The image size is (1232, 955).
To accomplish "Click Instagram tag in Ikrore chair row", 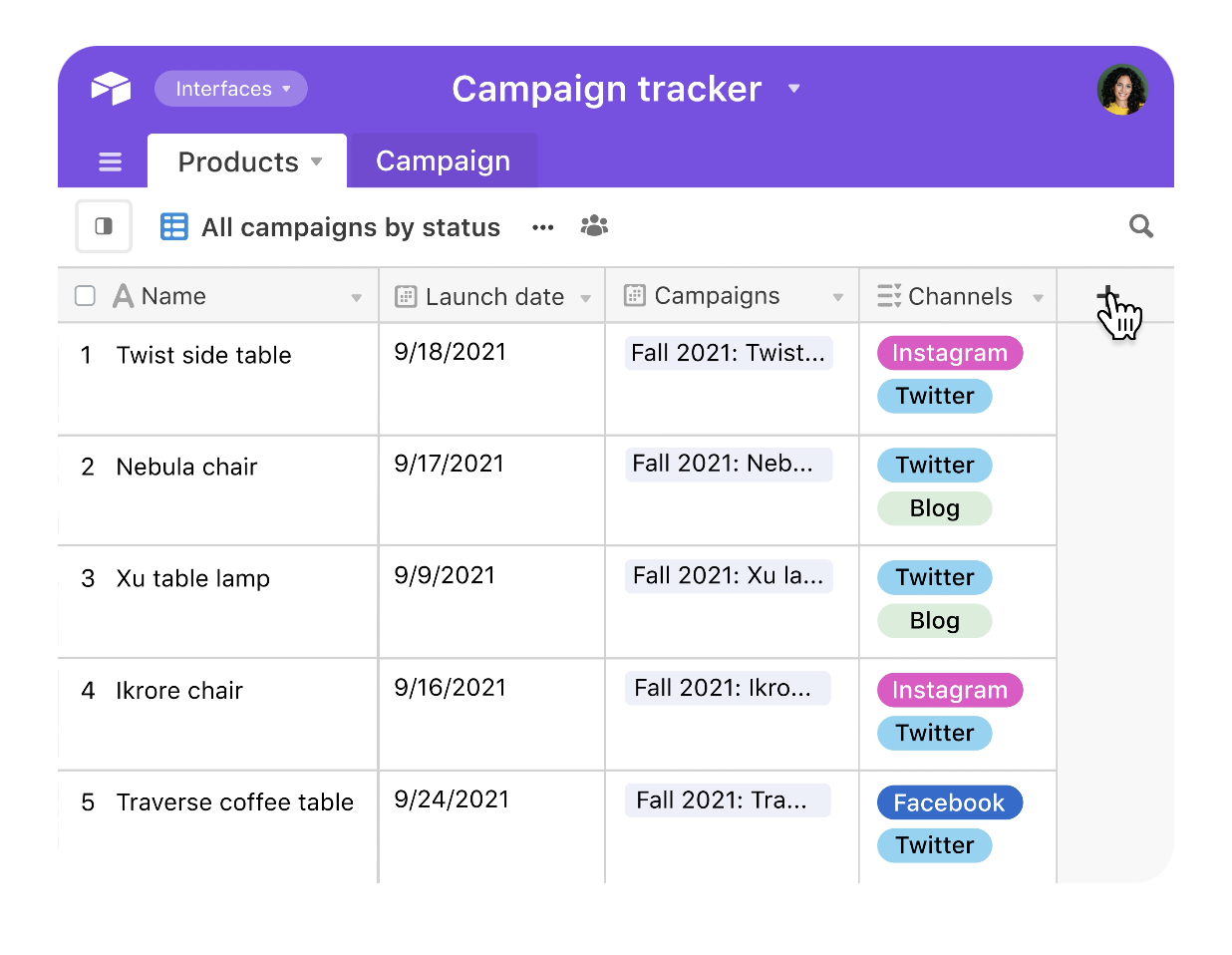I will pyautogui.click(x=950, y=690).
